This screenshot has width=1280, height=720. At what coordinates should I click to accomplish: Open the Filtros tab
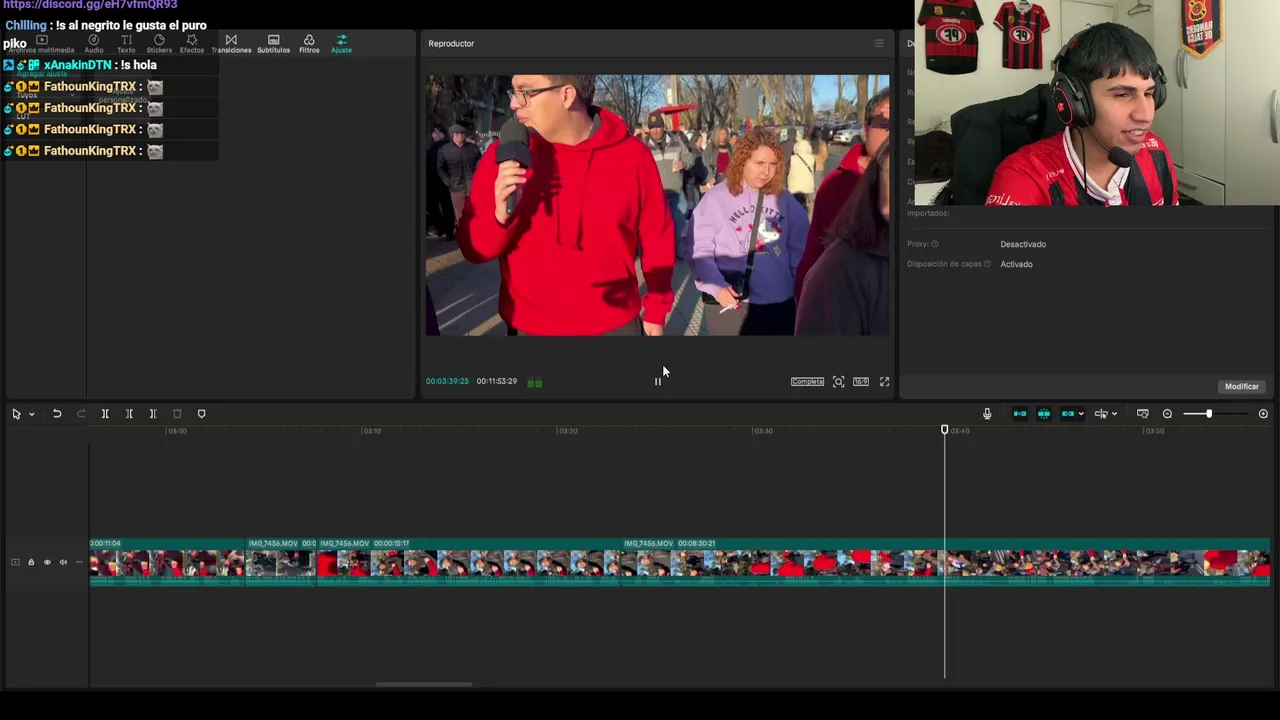pos(309,44)
